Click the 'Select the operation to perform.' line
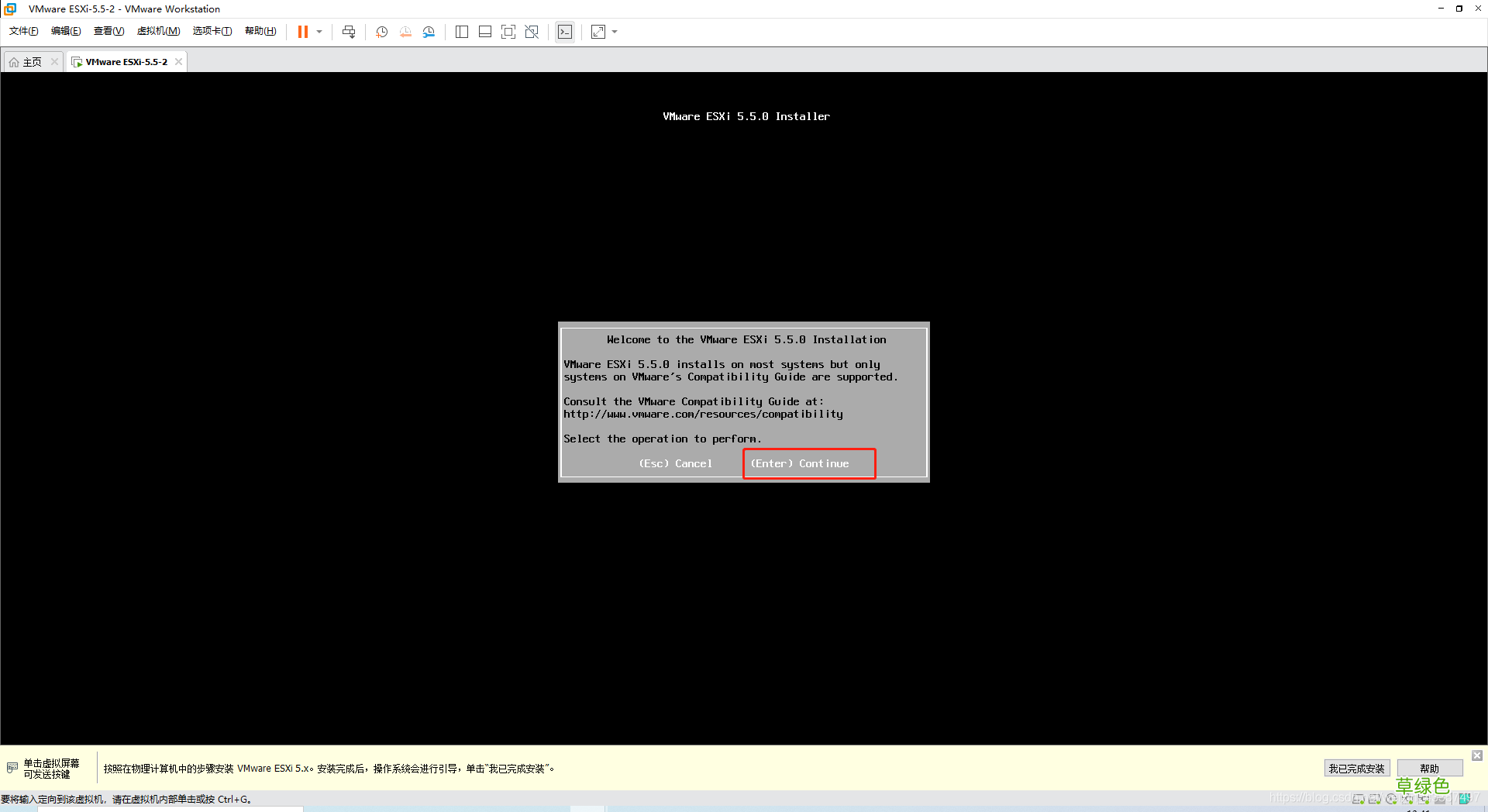 click(663, 439)
